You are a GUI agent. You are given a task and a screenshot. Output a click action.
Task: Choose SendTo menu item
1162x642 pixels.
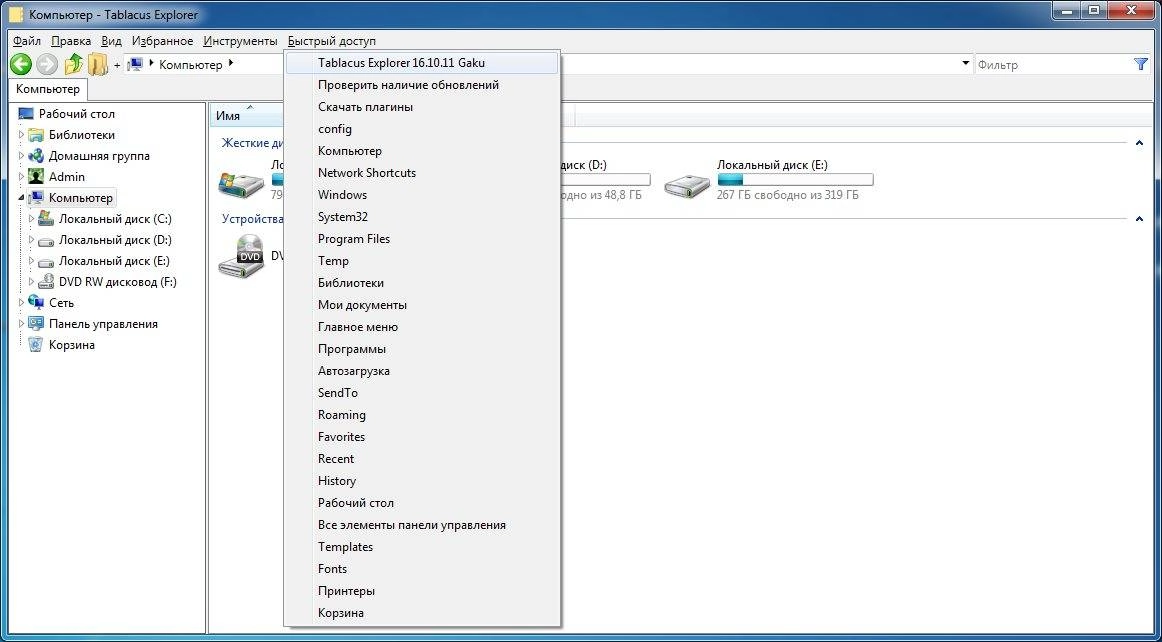coord(421,393)
